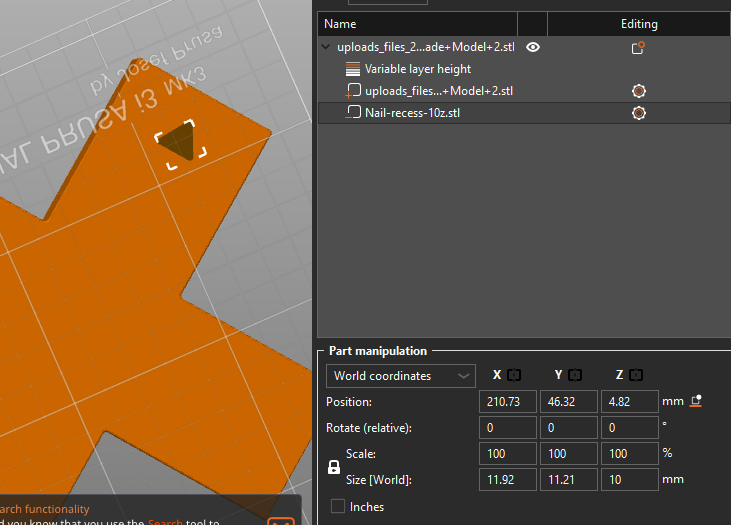Click the Search link in the hint notification
The image size is (731, 525).
pyautogui.click(x=165, y=522)
